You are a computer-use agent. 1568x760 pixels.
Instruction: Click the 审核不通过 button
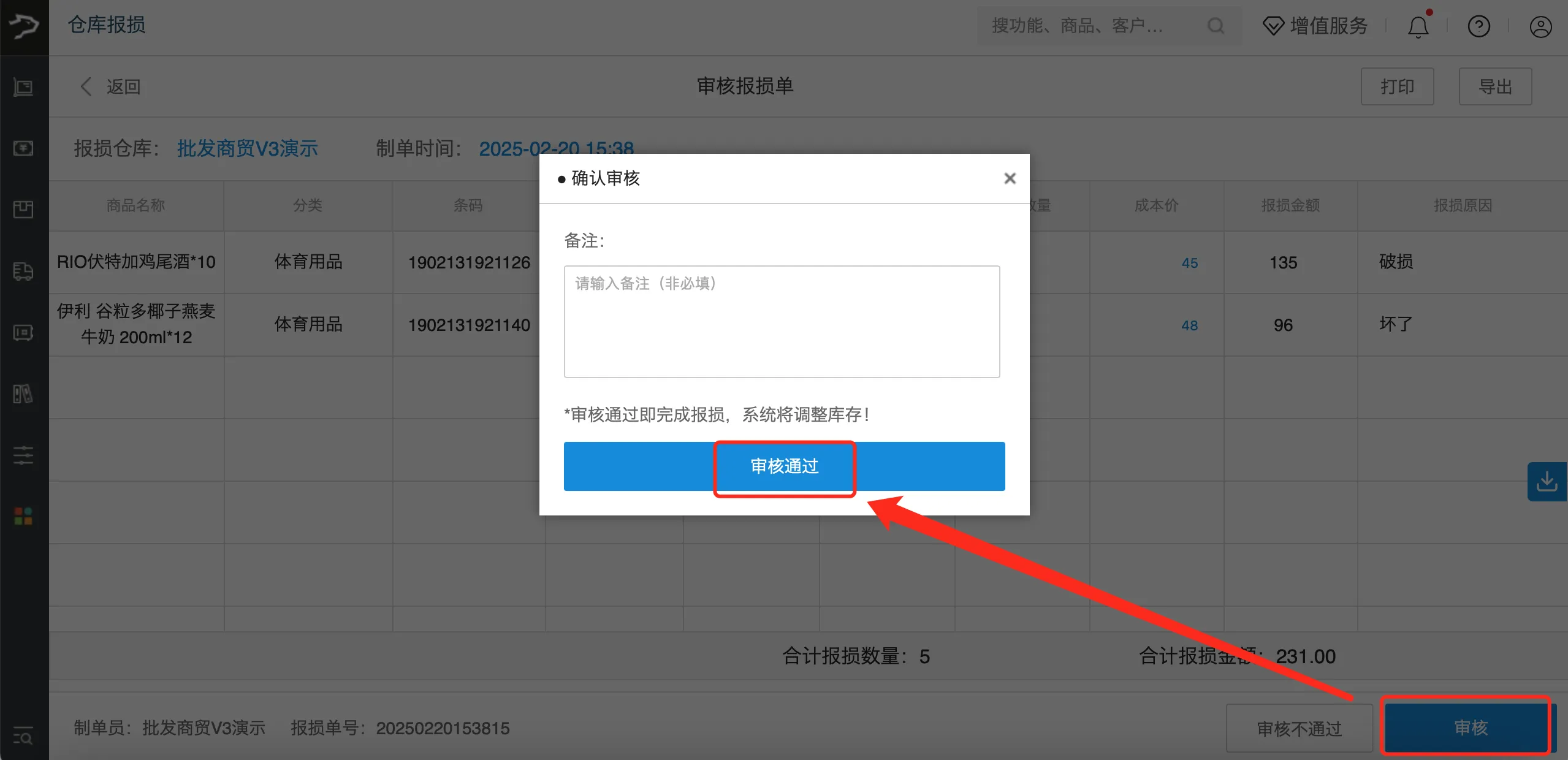tap(1299, 728)
